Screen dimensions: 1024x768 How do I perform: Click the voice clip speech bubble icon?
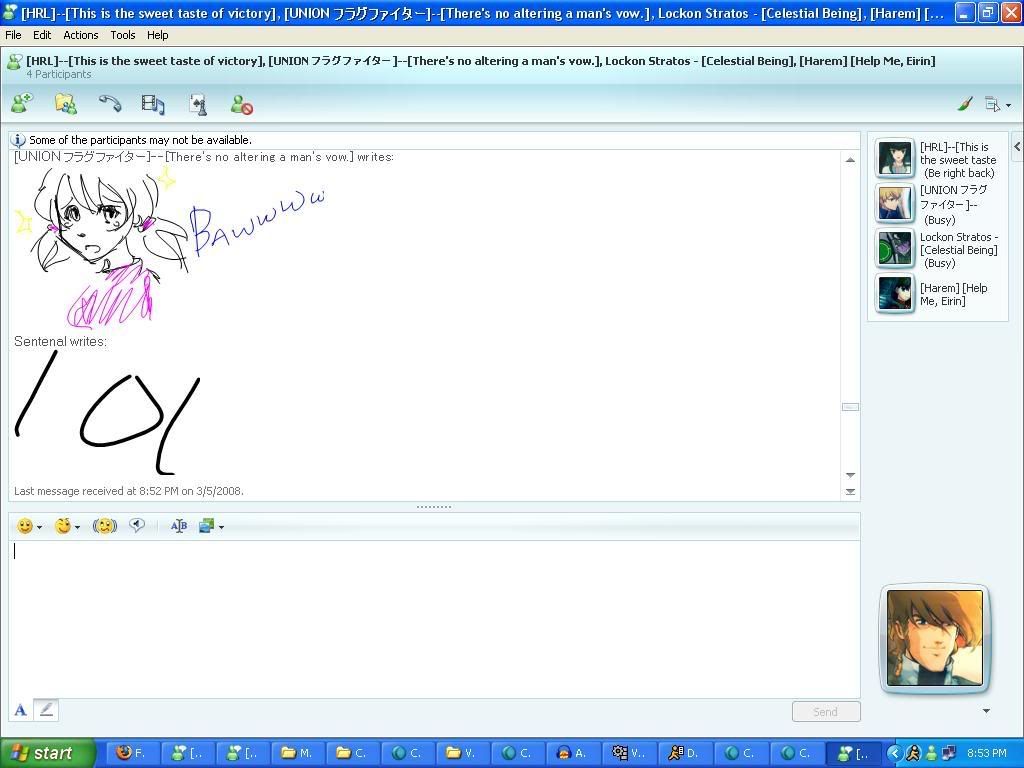click(137, 525)
